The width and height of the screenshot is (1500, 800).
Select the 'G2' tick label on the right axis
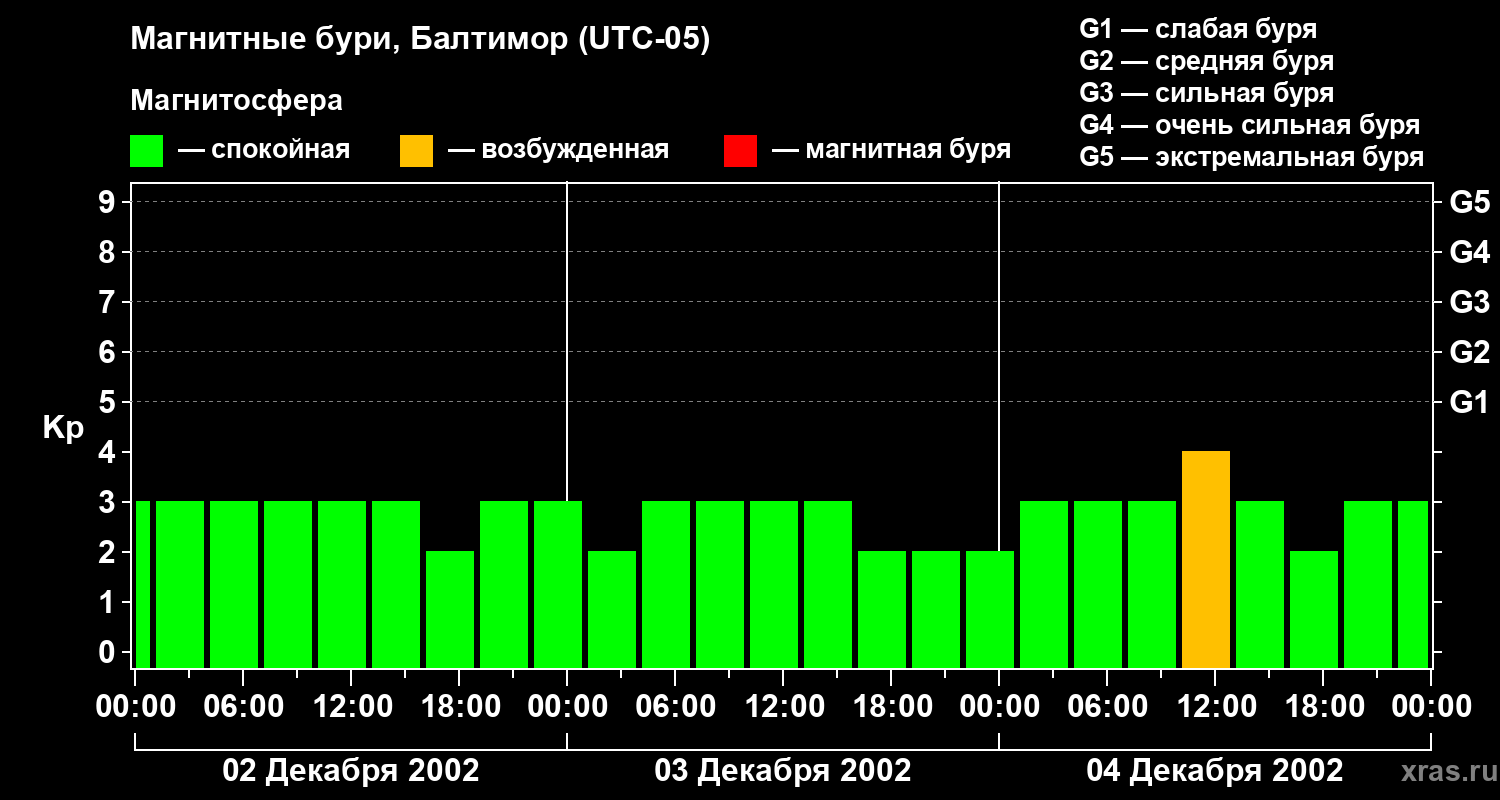[x=1469, y=352]
